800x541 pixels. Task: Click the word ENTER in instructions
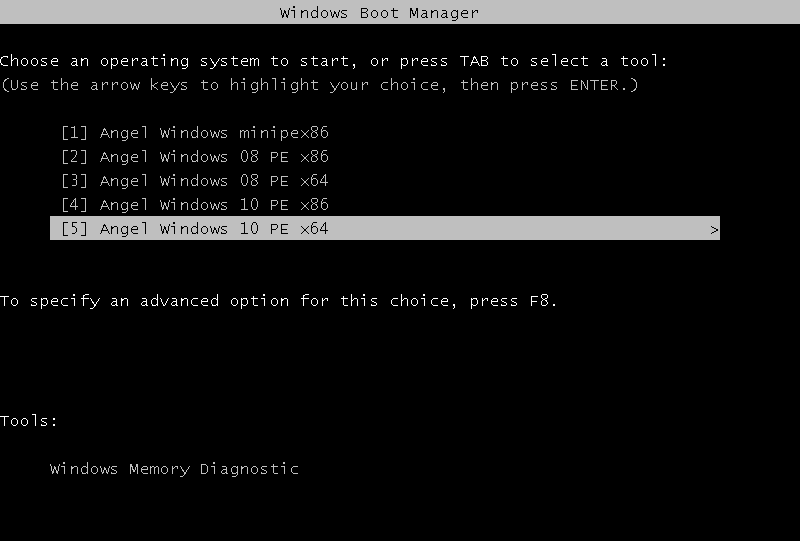[594, 85]
